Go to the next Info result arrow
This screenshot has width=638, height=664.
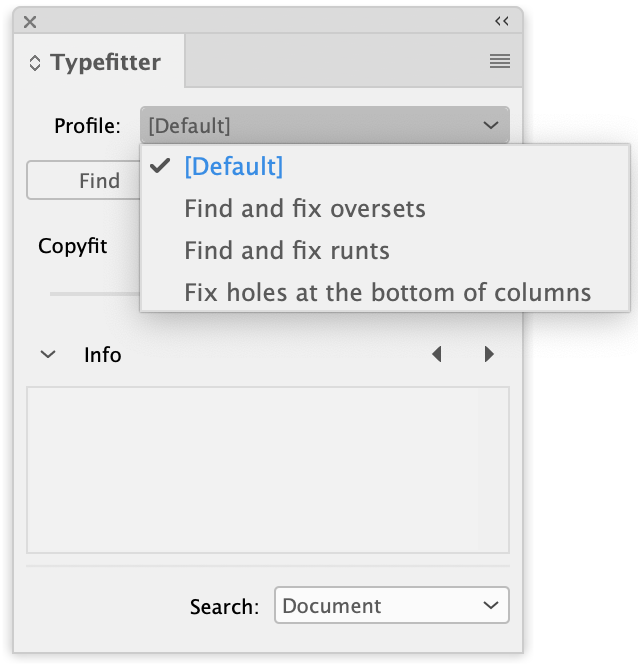click(x=489, y=354)
